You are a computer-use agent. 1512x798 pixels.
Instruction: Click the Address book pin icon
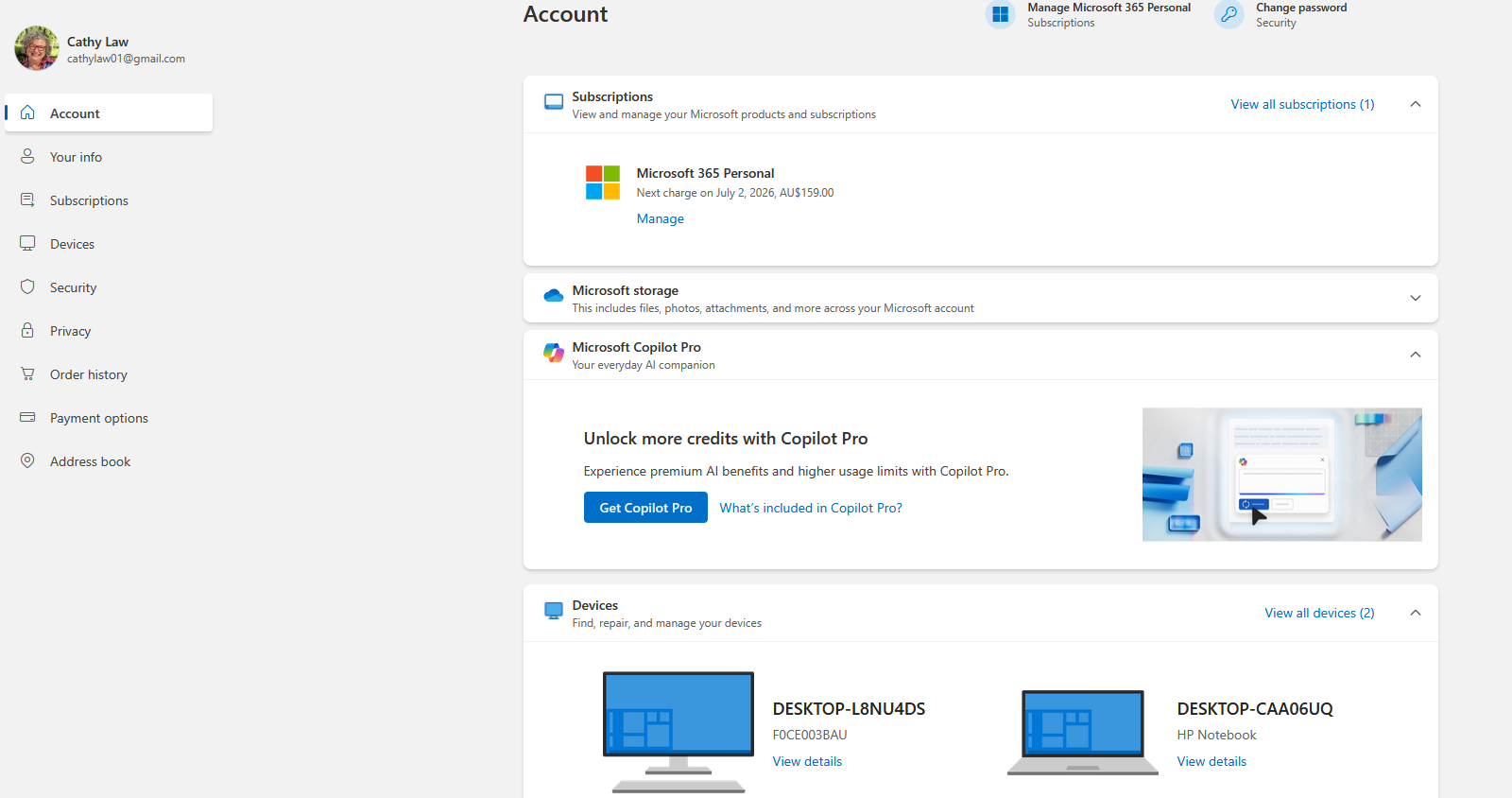(x=27, y=460)
